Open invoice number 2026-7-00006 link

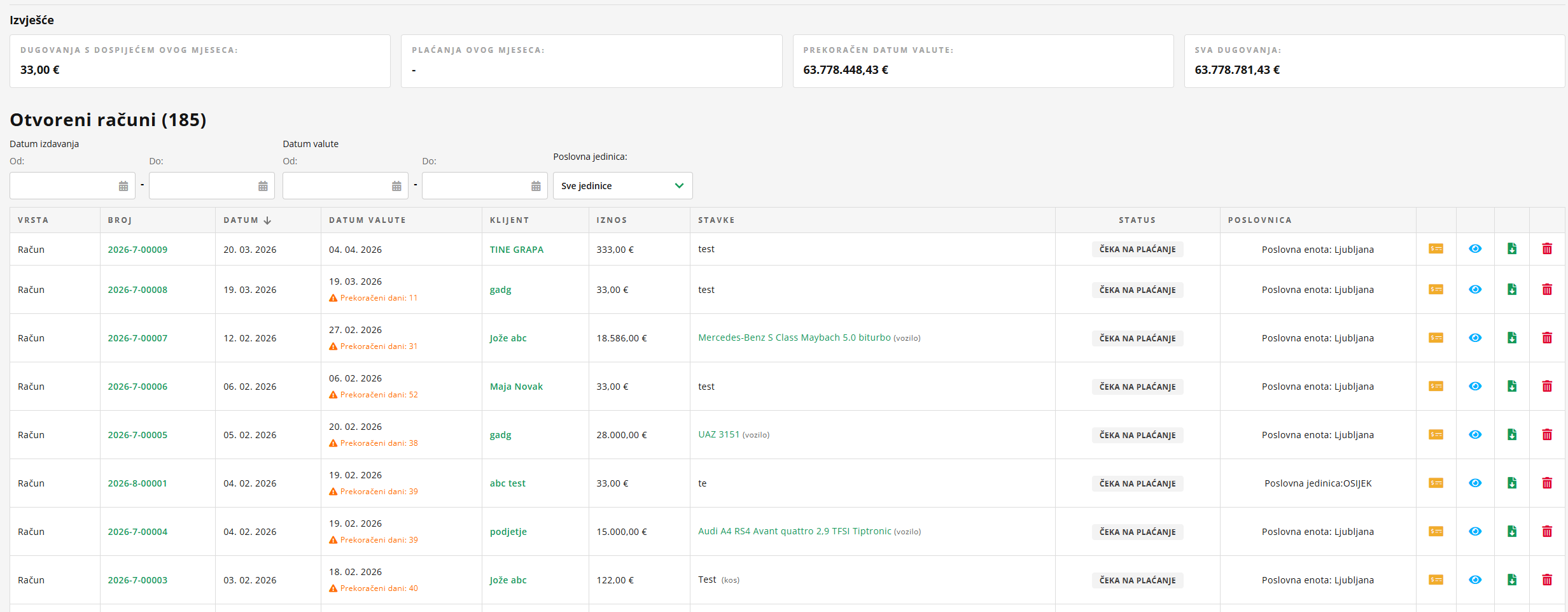point(137,387)
